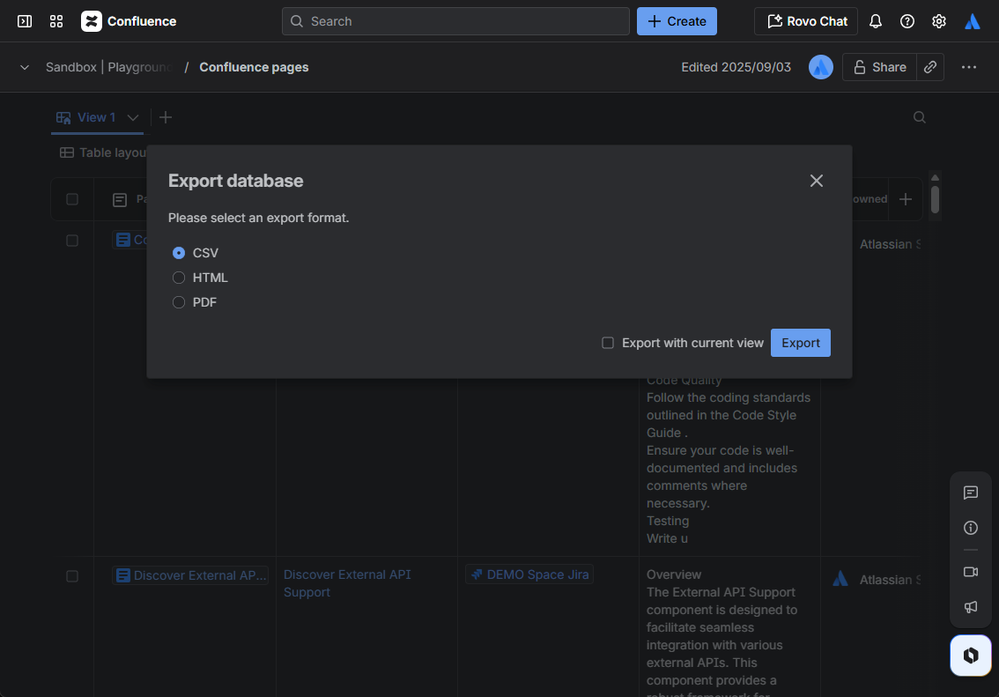Open the notifications bell icon
Viewport: 999px width, 697px height.
(875, 21)
